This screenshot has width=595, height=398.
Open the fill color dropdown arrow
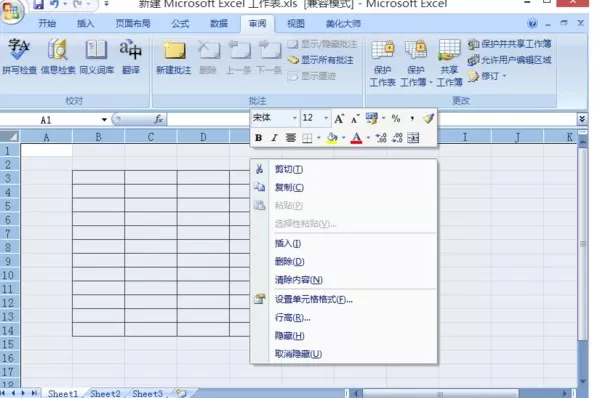(x=343, y=138)
